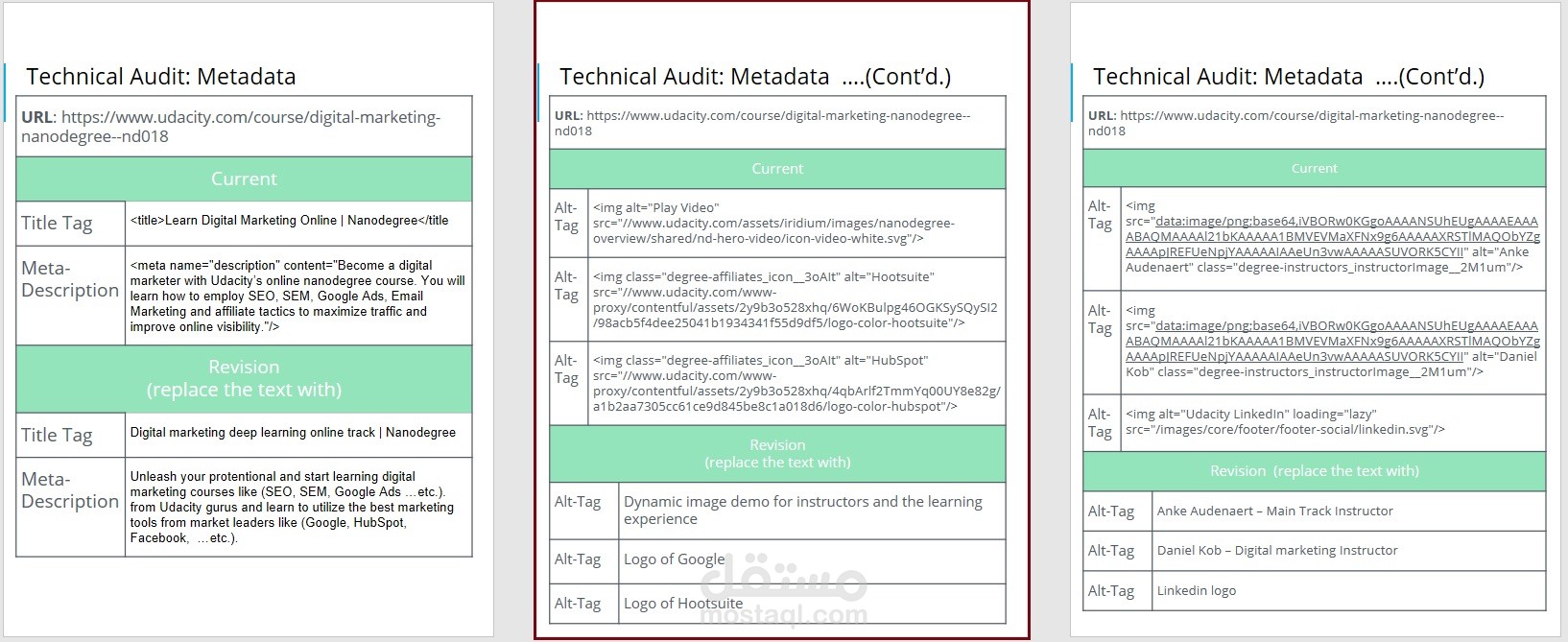This screenshot has height=642, width=1568.
Task: Select the "Logo of Google" cell text
Action: tap(675, 559)
